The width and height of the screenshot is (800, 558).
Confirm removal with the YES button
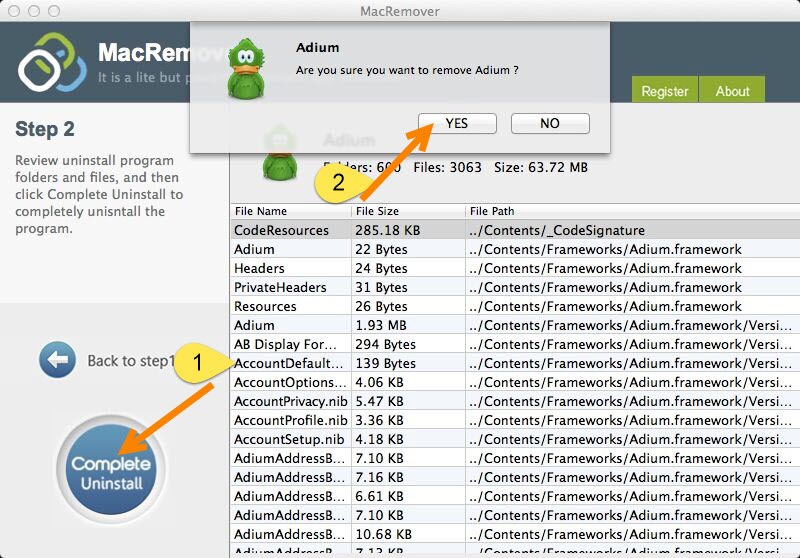coord(457,123)
